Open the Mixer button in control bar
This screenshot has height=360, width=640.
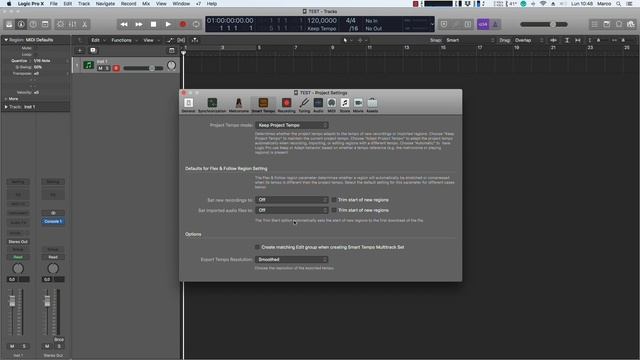tap(72, 24)
